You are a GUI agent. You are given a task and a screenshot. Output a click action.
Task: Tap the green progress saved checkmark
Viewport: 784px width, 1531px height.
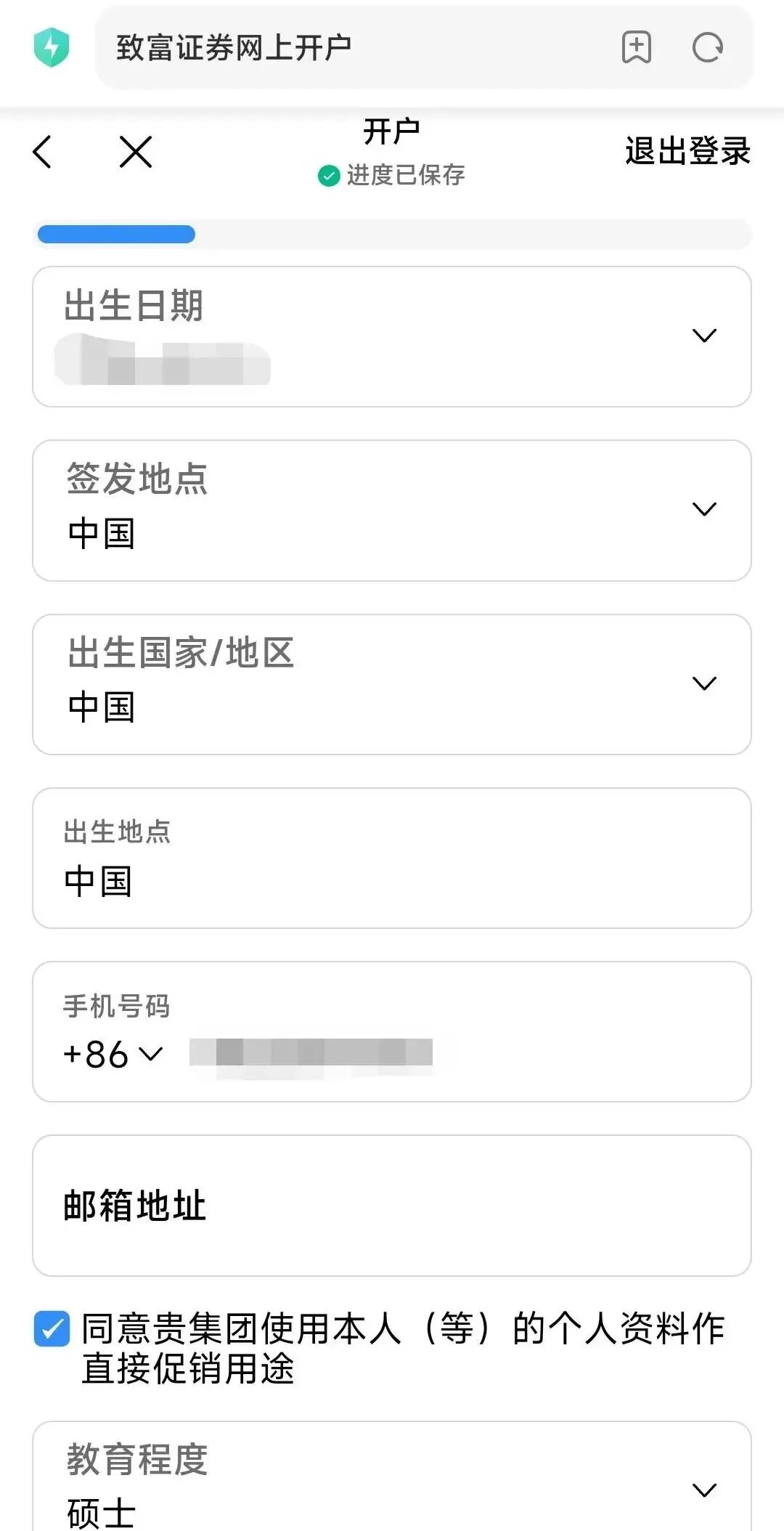point(329,176)
